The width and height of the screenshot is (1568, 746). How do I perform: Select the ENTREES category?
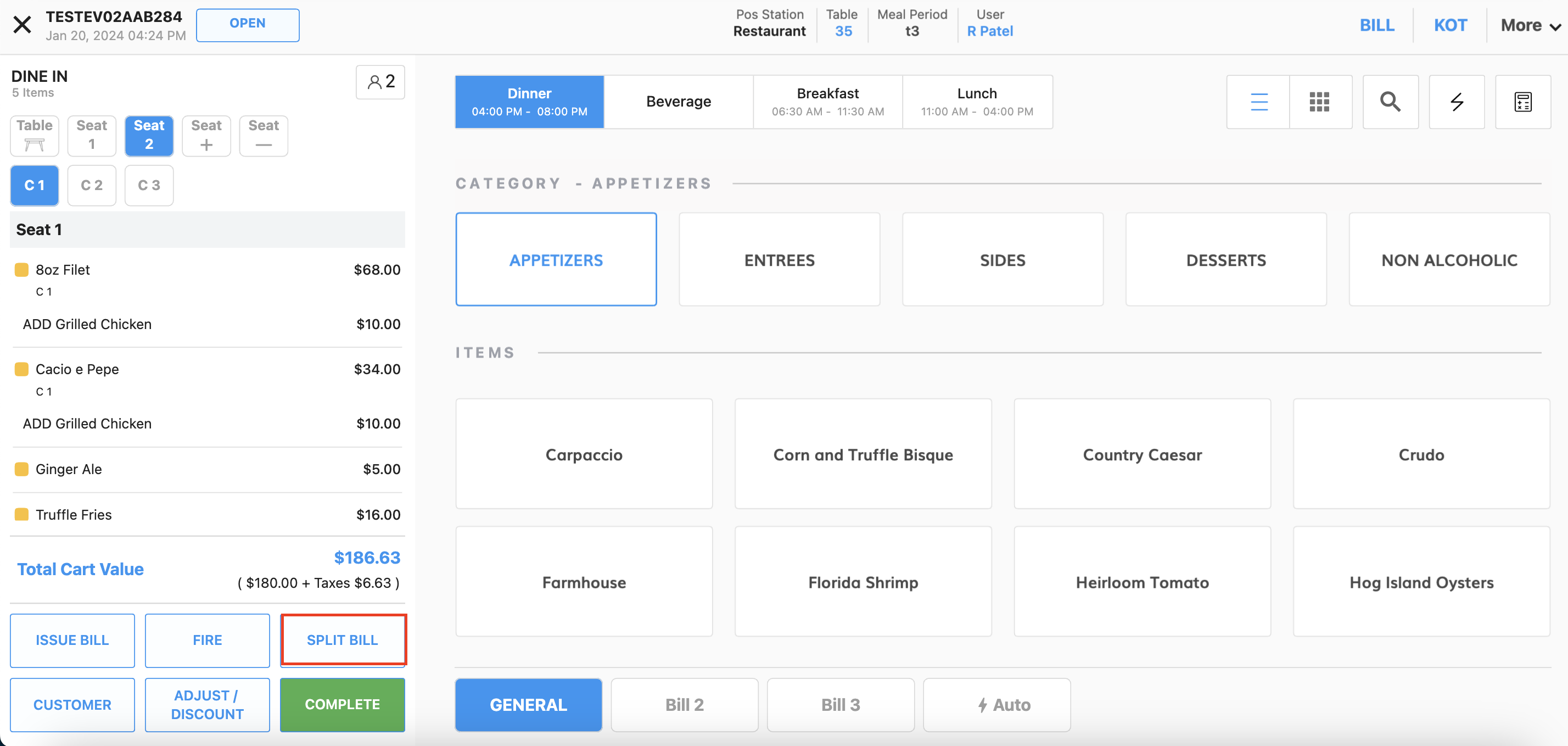pos(779,259)
